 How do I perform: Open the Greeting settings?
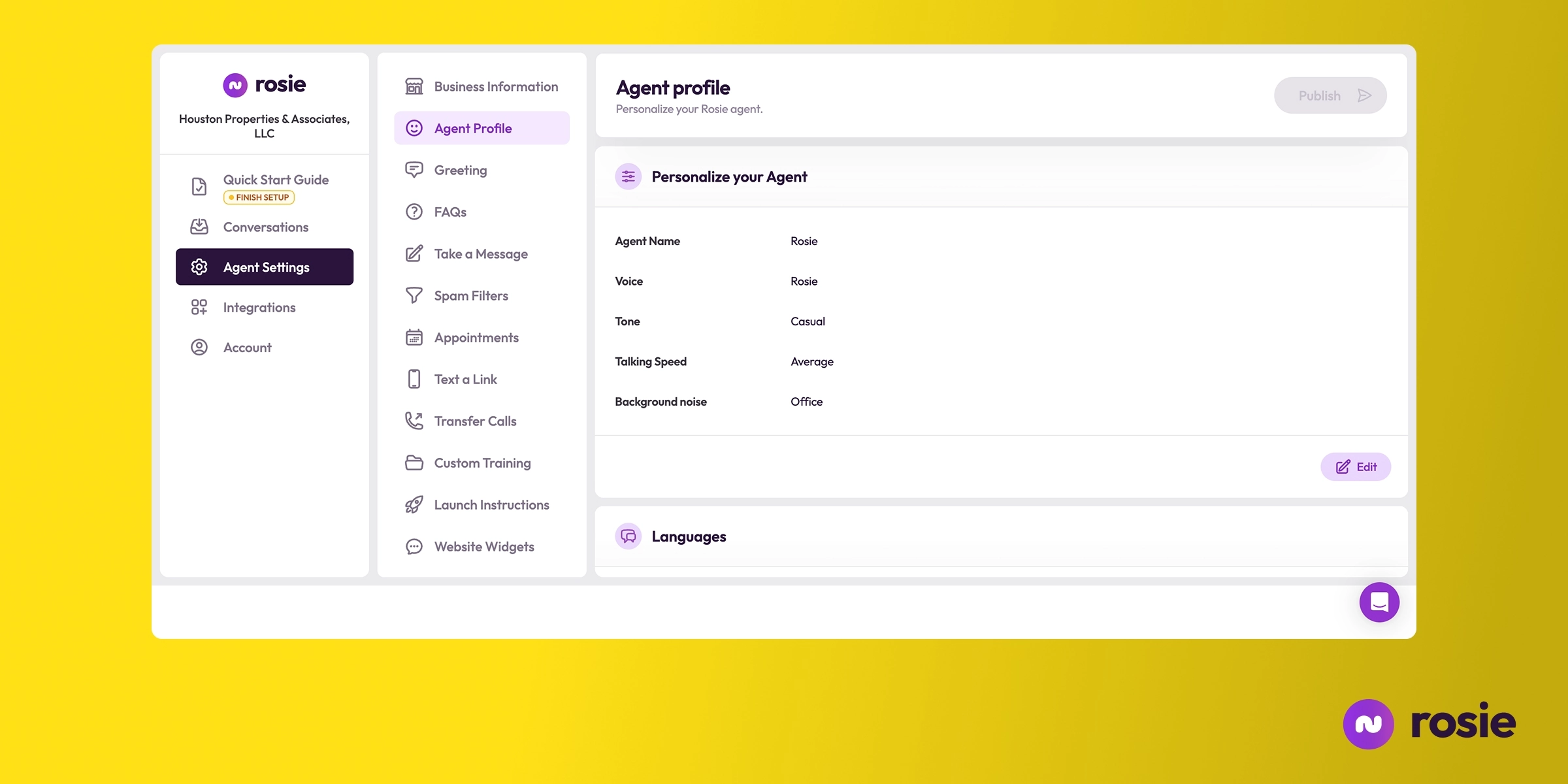pyautogui.click(x=482, y=170)
